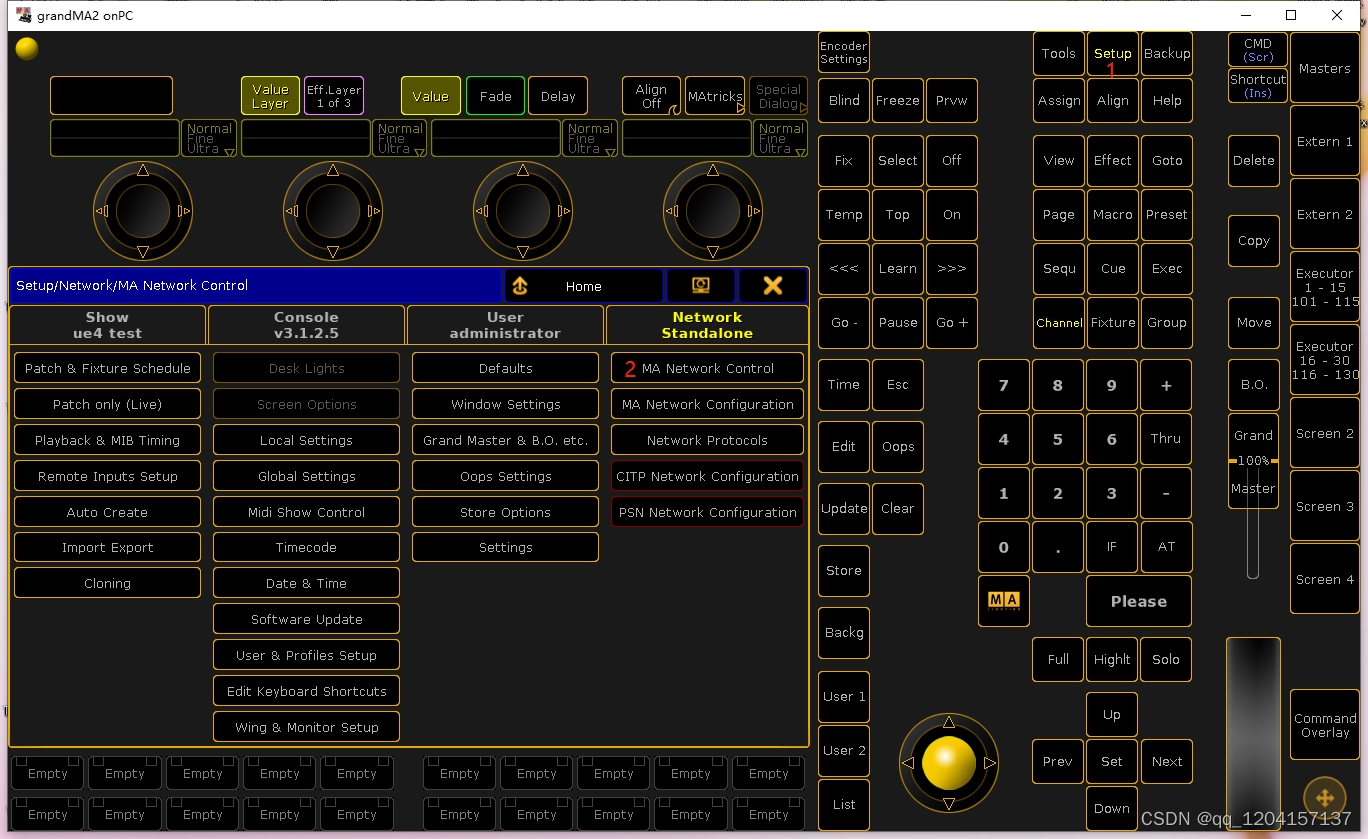Click the round move-arrows icon at bottom right
1368x839 pixels.
click(x=1325, y=798)
